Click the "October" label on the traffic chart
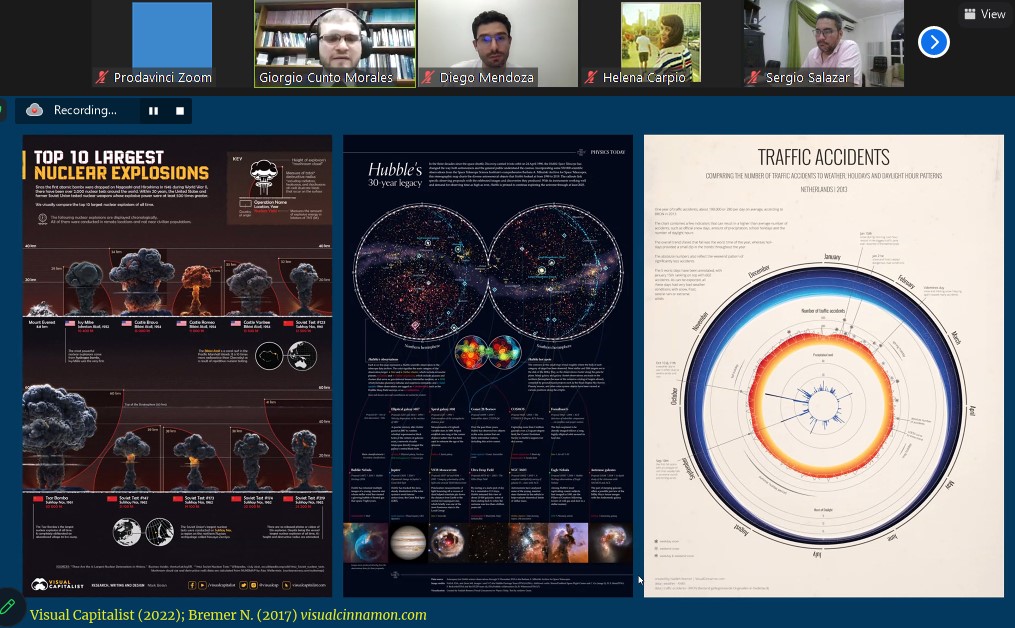1015x628 pixels. (x=674, y=396)
